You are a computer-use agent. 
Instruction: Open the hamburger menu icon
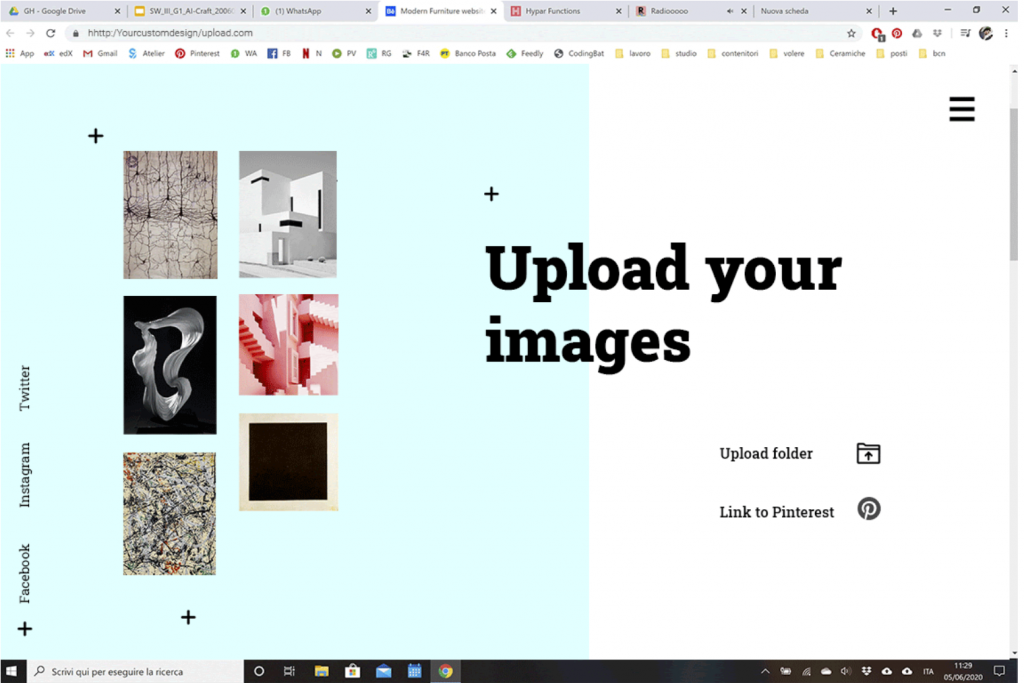click(961, 109)
